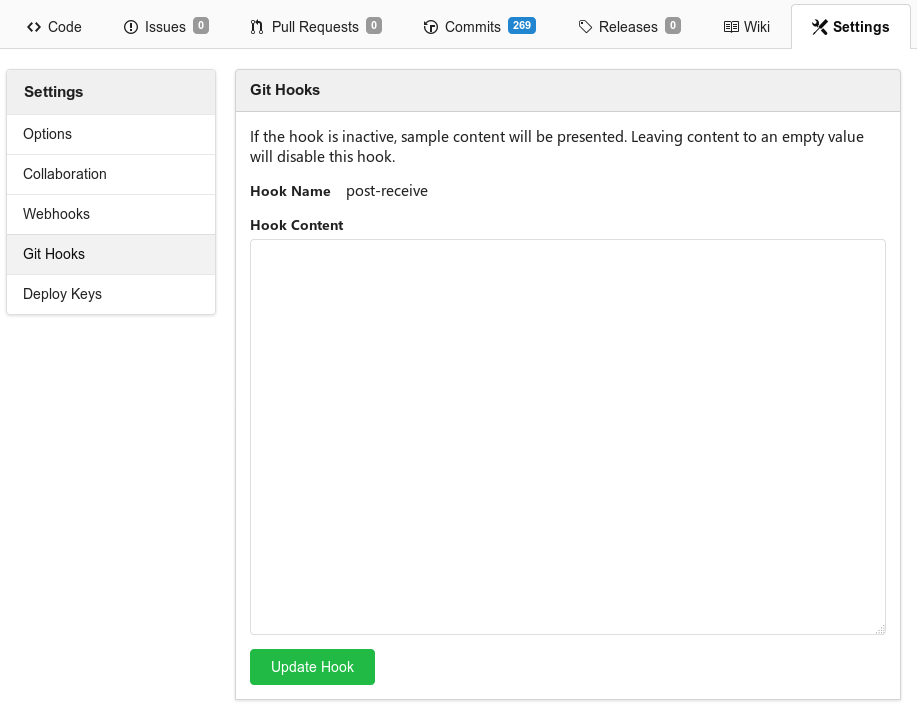This screenshot has width=917, height=720.
Task: Open the Webhooks settings page
Action: coord(56,213)
